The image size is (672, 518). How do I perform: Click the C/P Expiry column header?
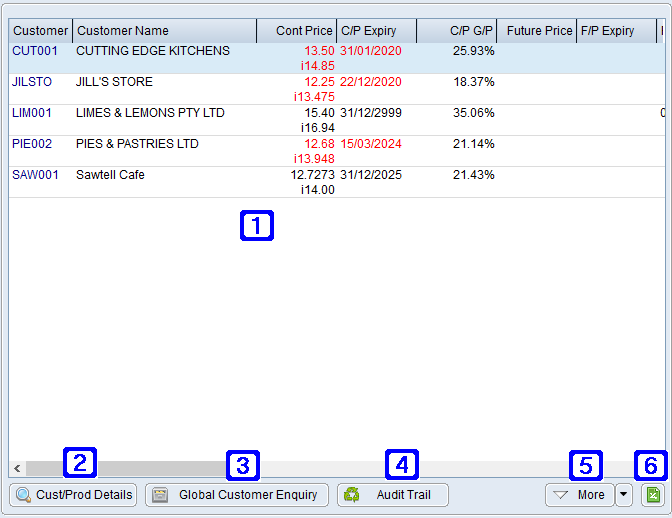point(376,31)
